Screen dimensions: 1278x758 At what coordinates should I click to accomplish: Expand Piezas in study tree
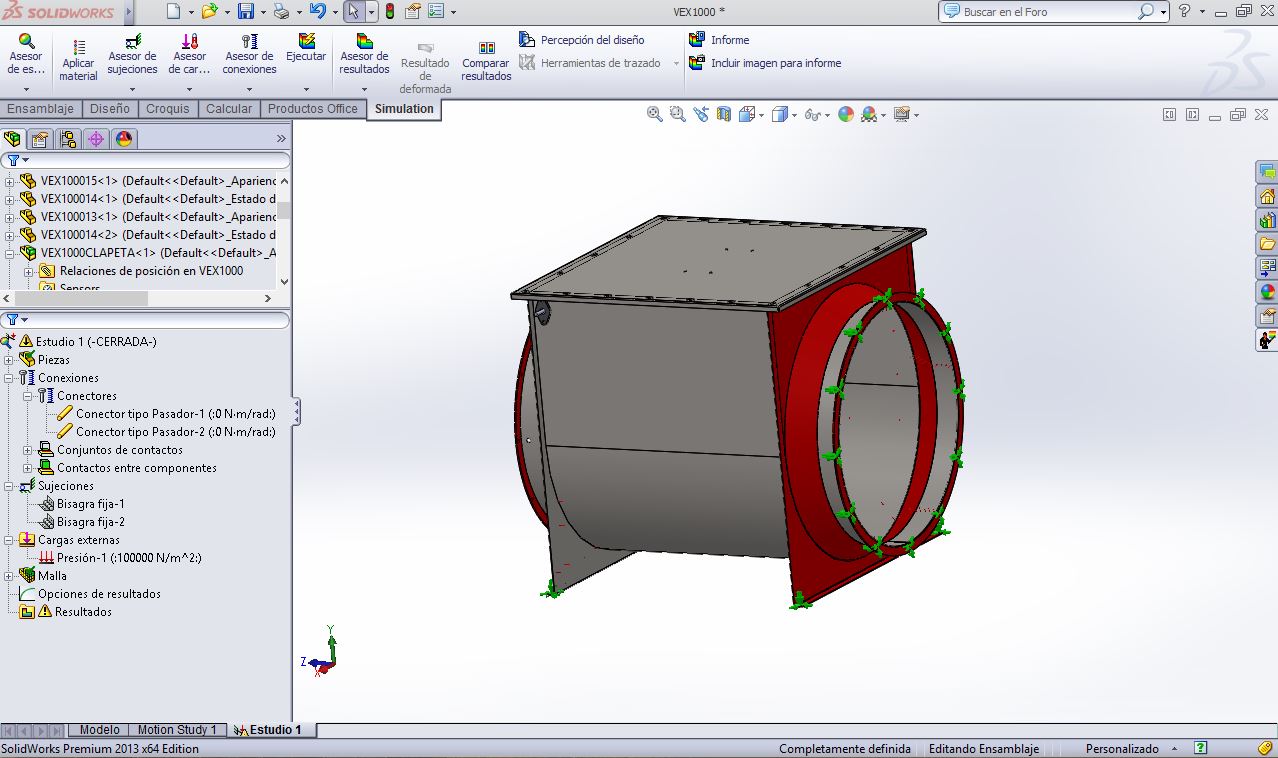point(10,360)
